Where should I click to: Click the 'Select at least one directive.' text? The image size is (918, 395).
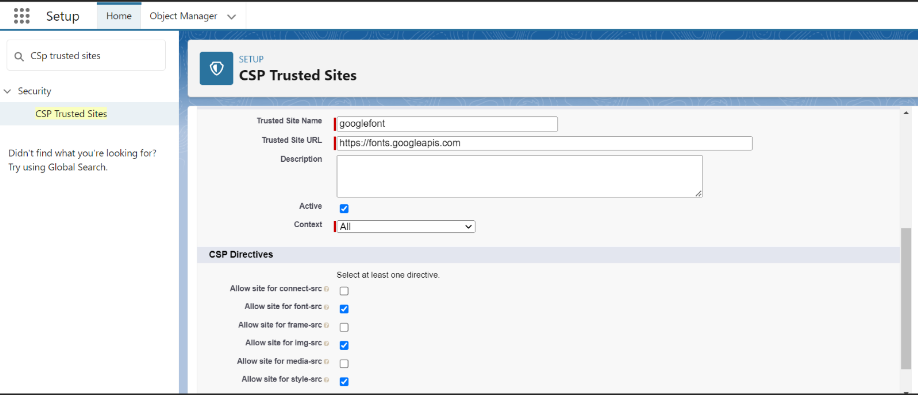click(x=388, y=274)
